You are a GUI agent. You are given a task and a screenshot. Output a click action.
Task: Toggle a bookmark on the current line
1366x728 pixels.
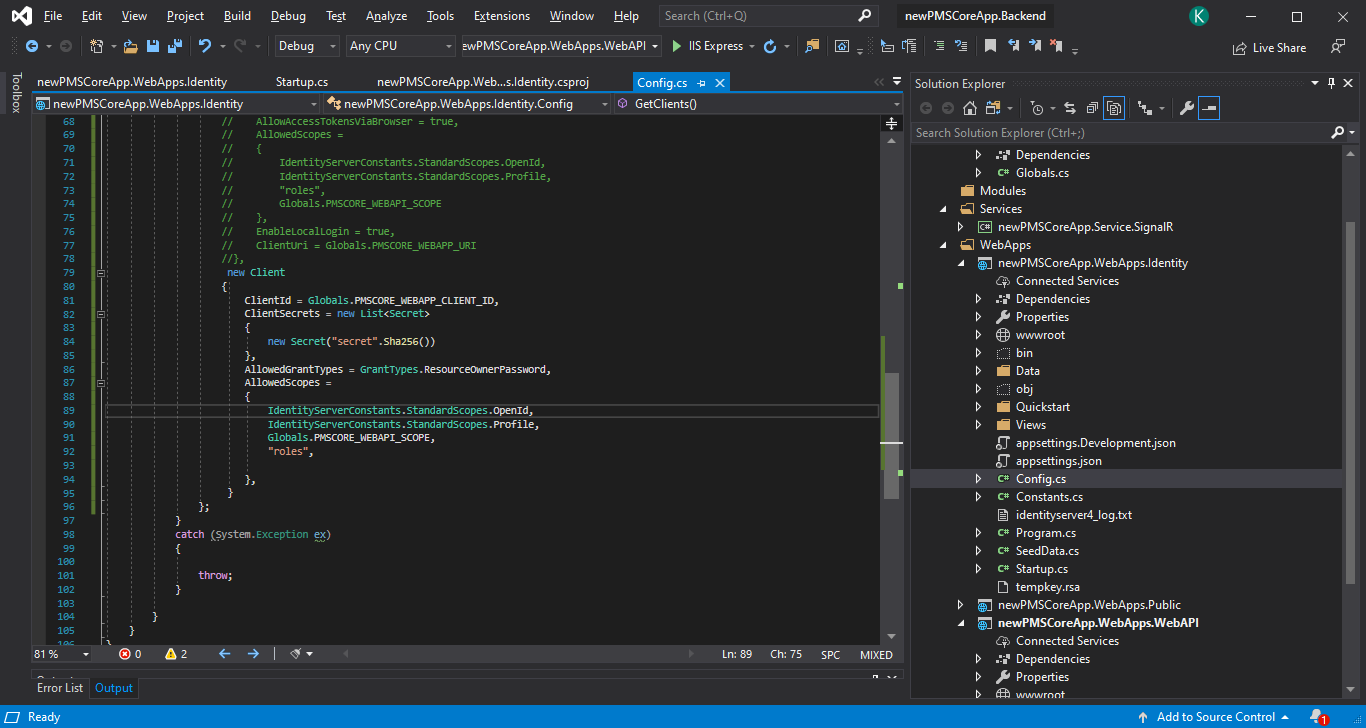click(990, 46)
